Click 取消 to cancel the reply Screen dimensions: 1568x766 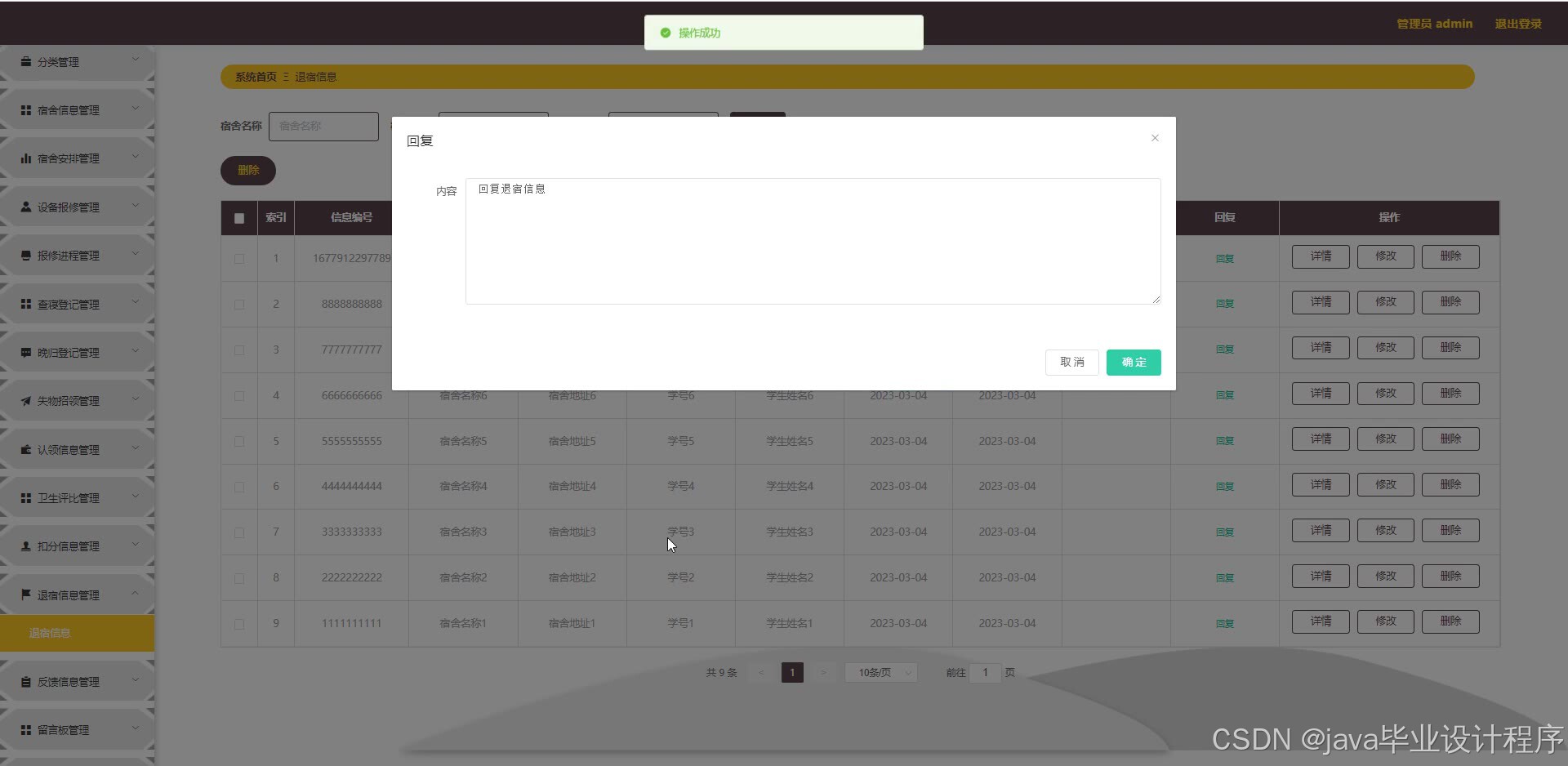point(1071,363)
